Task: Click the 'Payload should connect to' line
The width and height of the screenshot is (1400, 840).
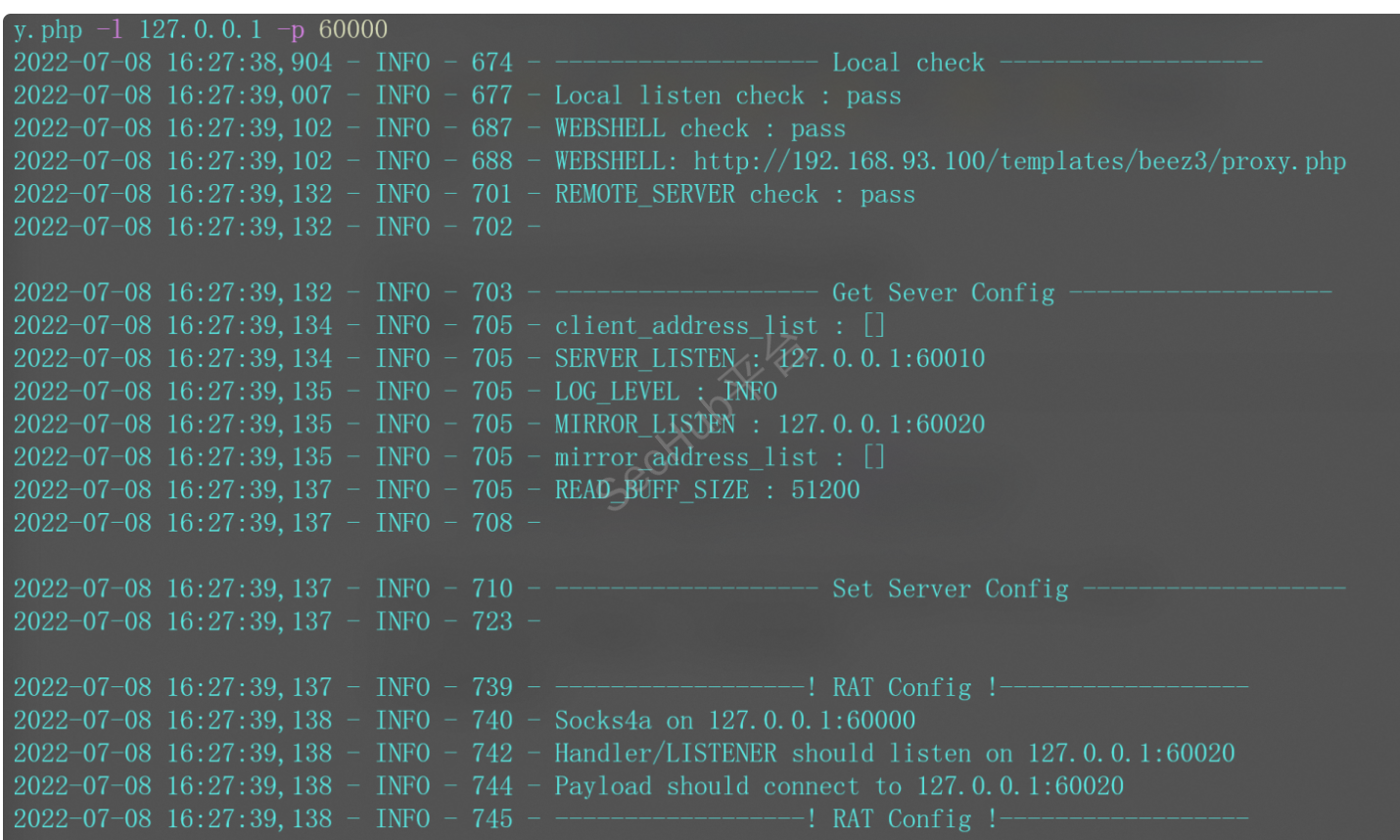Action: click(839, 786)
